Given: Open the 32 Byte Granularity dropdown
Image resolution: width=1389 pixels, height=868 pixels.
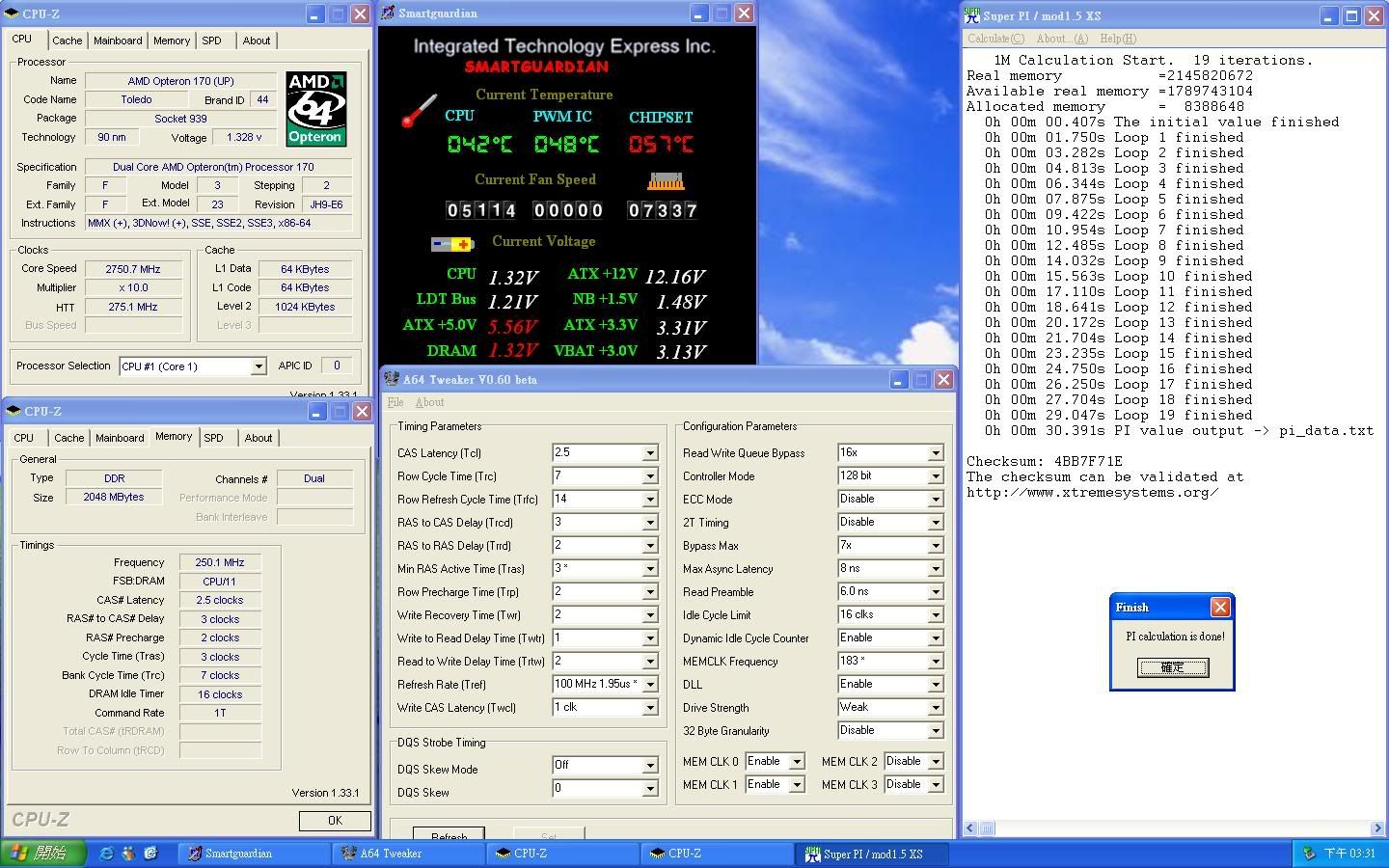Looking at the screenshot, I should (x=935, y=731).
